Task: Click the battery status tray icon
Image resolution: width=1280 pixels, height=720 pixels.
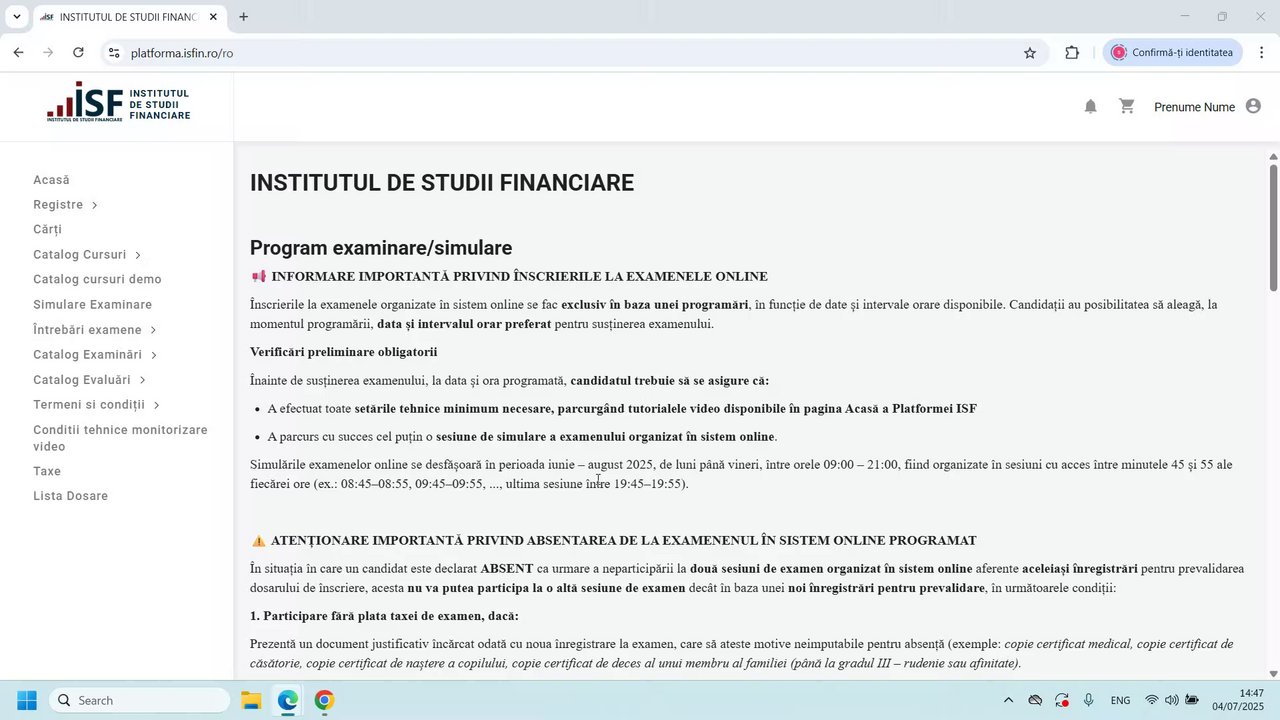Action: (x=1192, y=700)
